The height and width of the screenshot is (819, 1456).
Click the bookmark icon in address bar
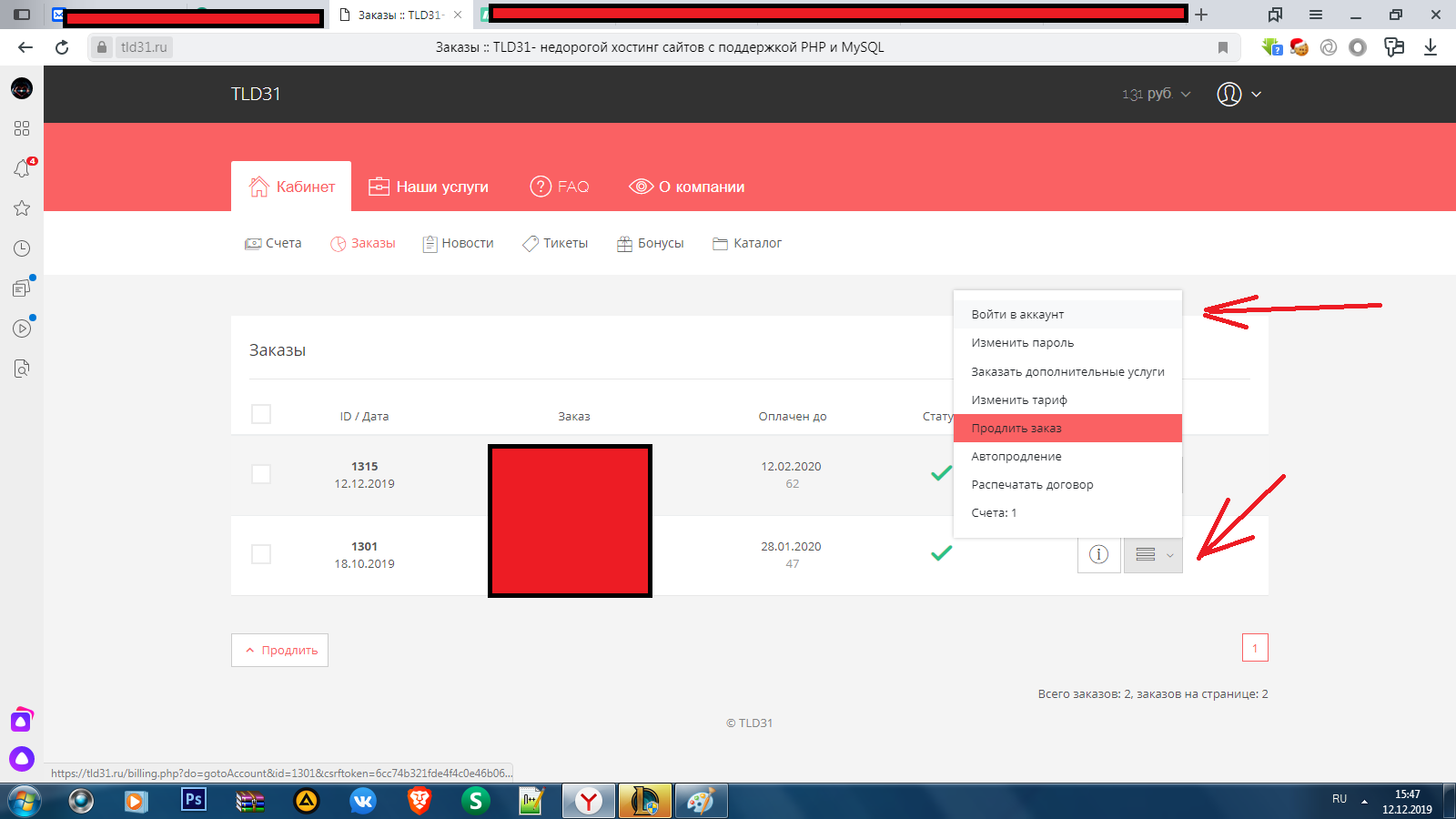point(1223,47)
